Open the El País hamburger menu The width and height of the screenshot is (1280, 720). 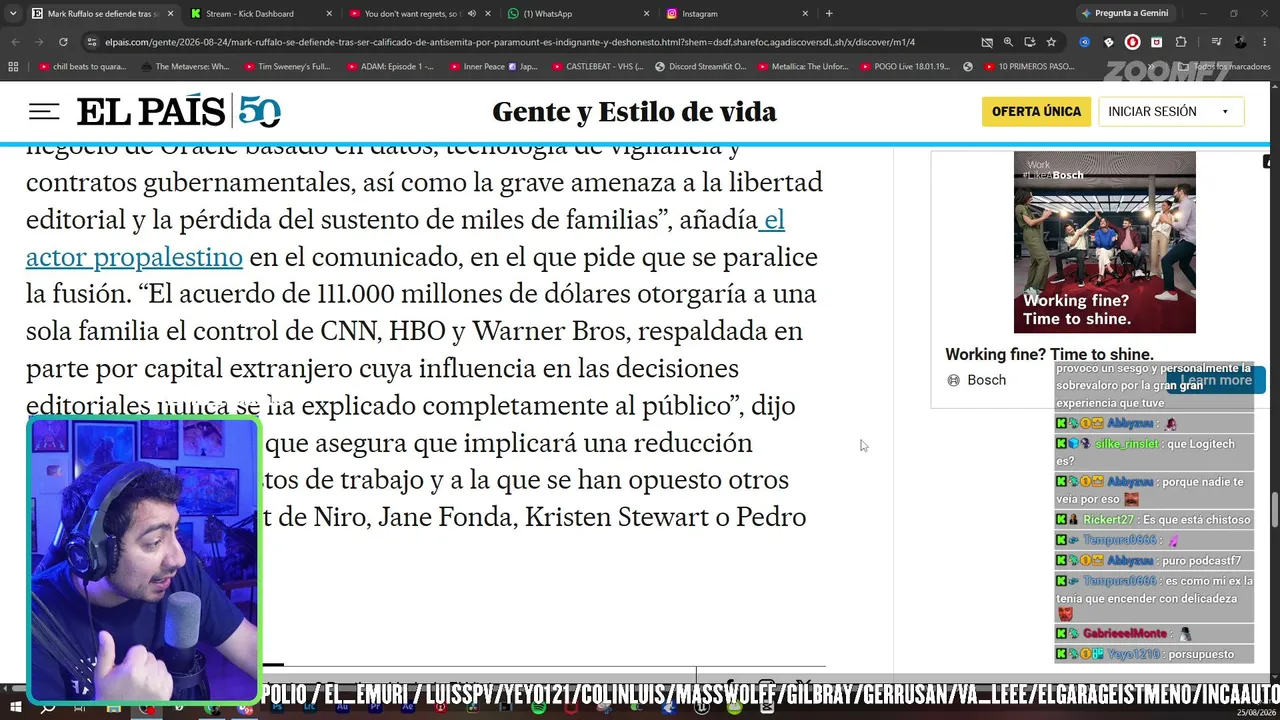(x=44, y=112)
